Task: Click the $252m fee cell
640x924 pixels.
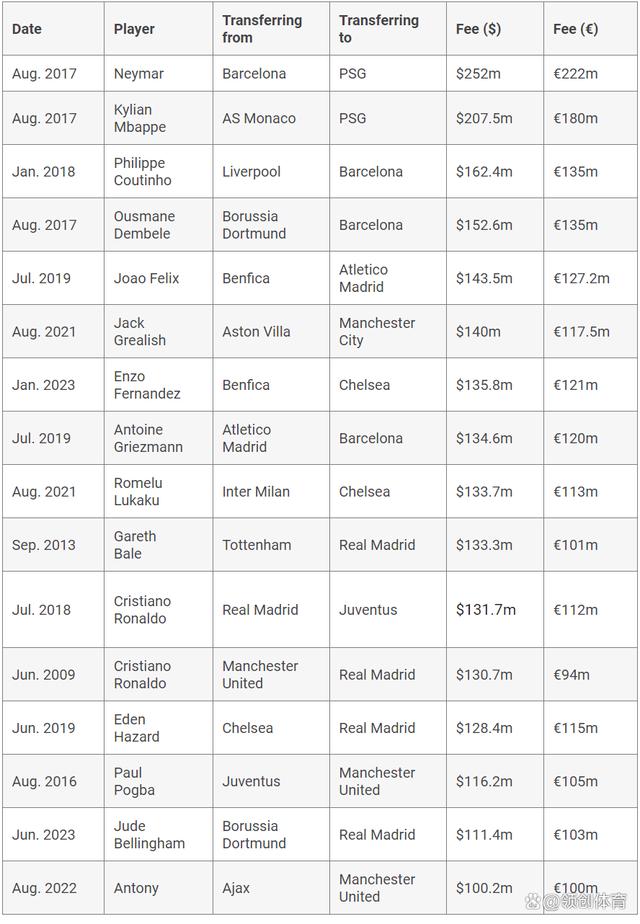Action: click(x=484, y=74)
